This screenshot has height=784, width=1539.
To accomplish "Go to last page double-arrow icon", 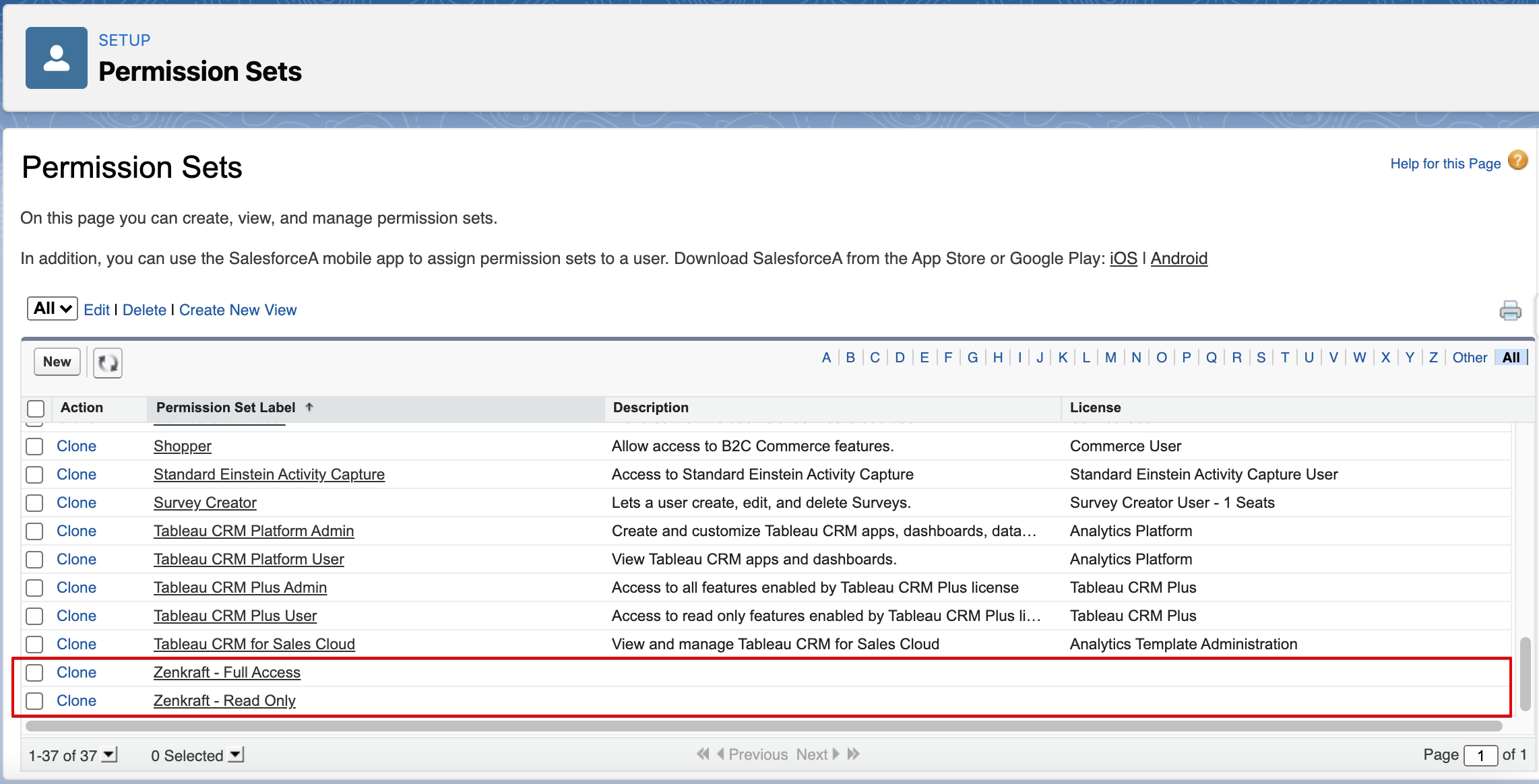I will tap(854, 754).
